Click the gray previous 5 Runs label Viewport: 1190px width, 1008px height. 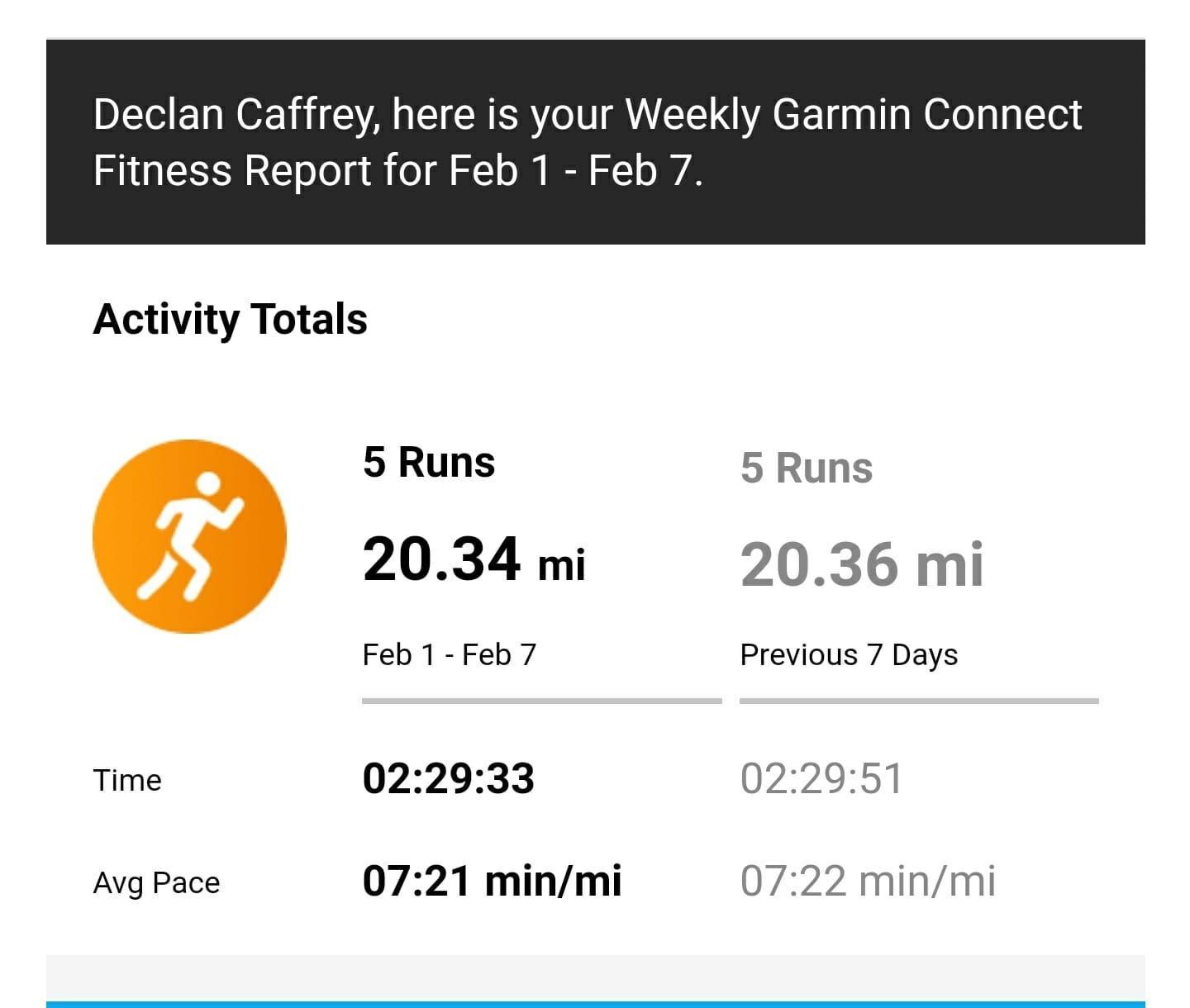click(807, 468)
